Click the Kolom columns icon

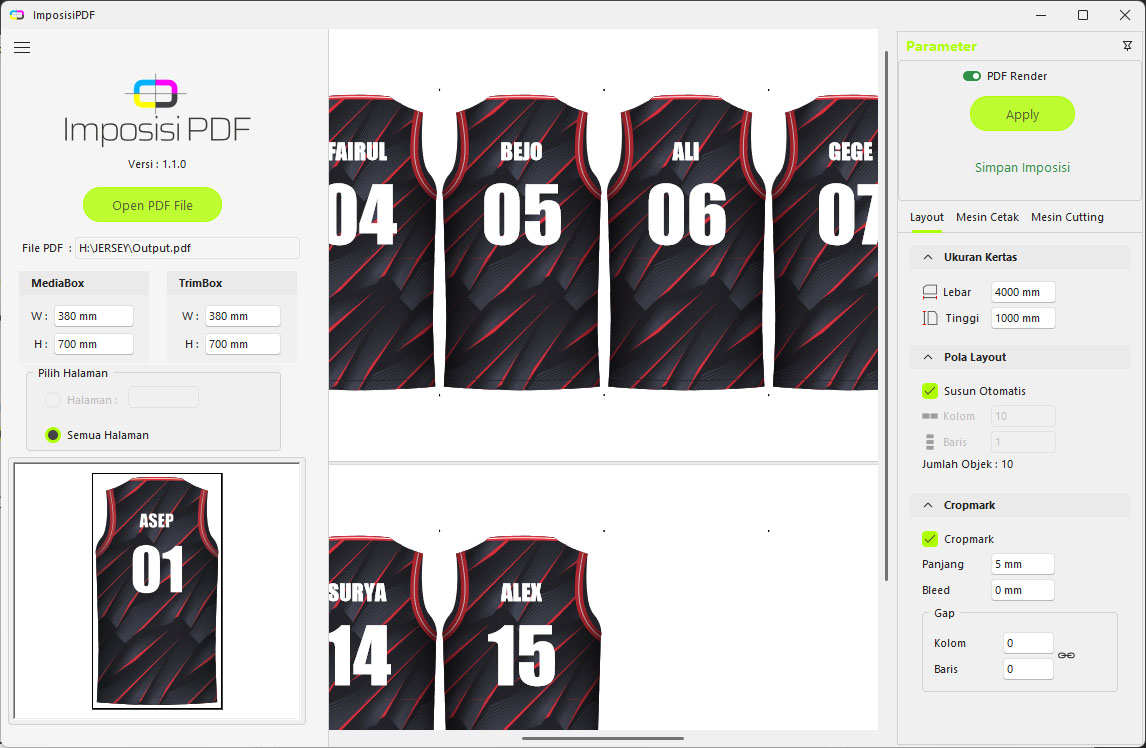coord(930,416)
